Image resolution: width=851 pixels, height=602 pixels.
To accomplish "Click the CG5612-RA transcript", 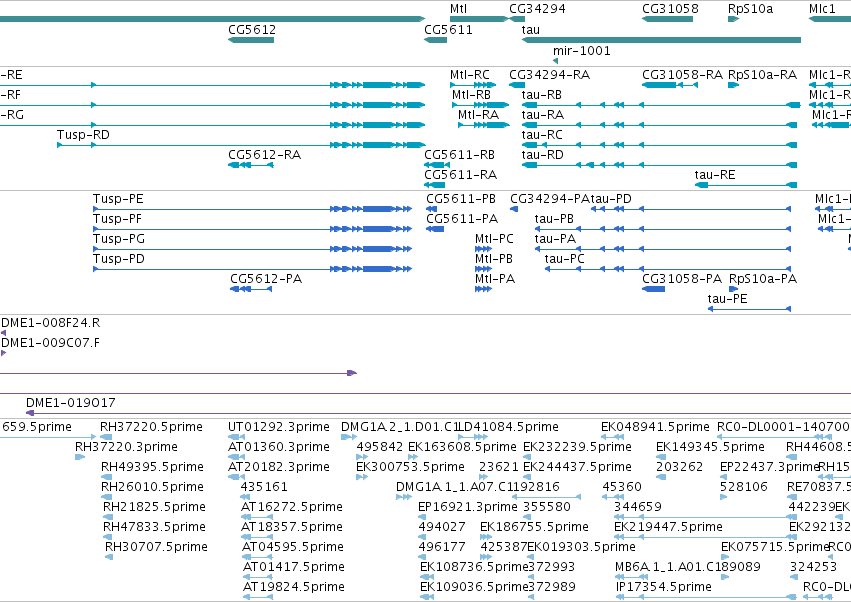I will point(251,165).
